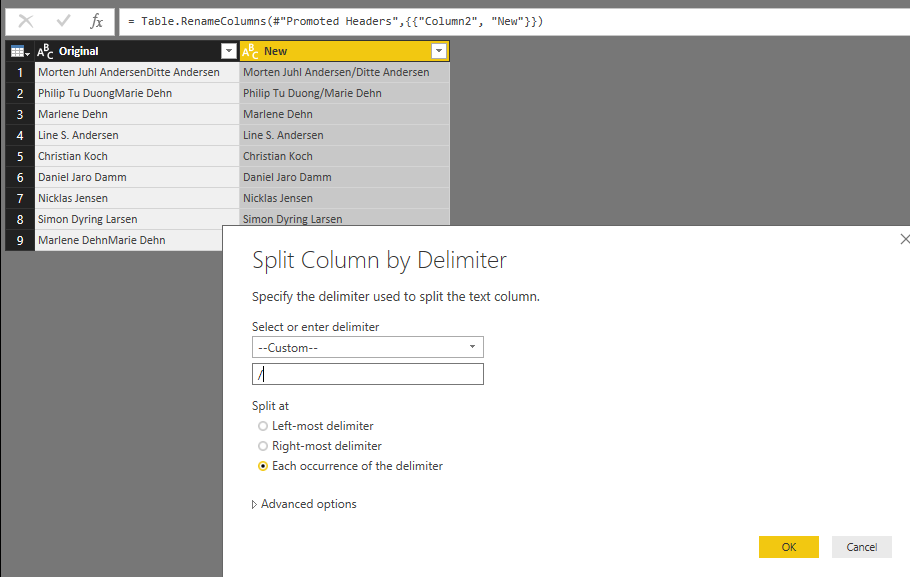910x577 pixels.
Task: Select row number 3
Action: coord(20,114)
